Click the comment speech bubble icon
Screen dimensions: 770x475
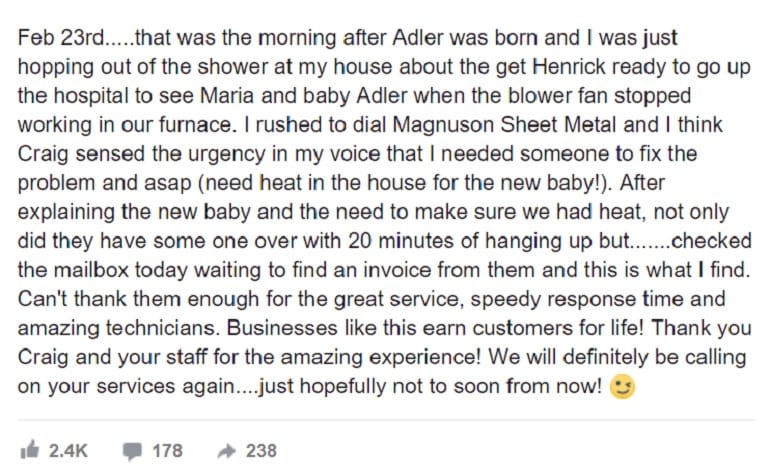(x=132, y=451)
